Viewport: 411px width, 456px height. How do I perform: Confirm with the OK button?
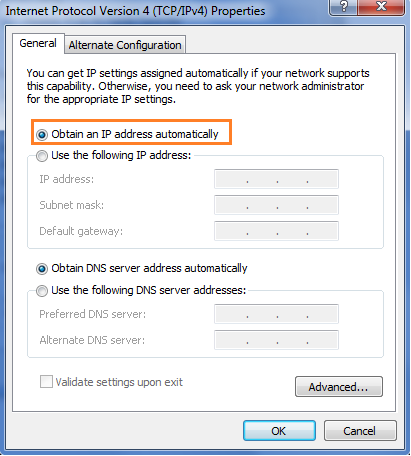point(279,431)
